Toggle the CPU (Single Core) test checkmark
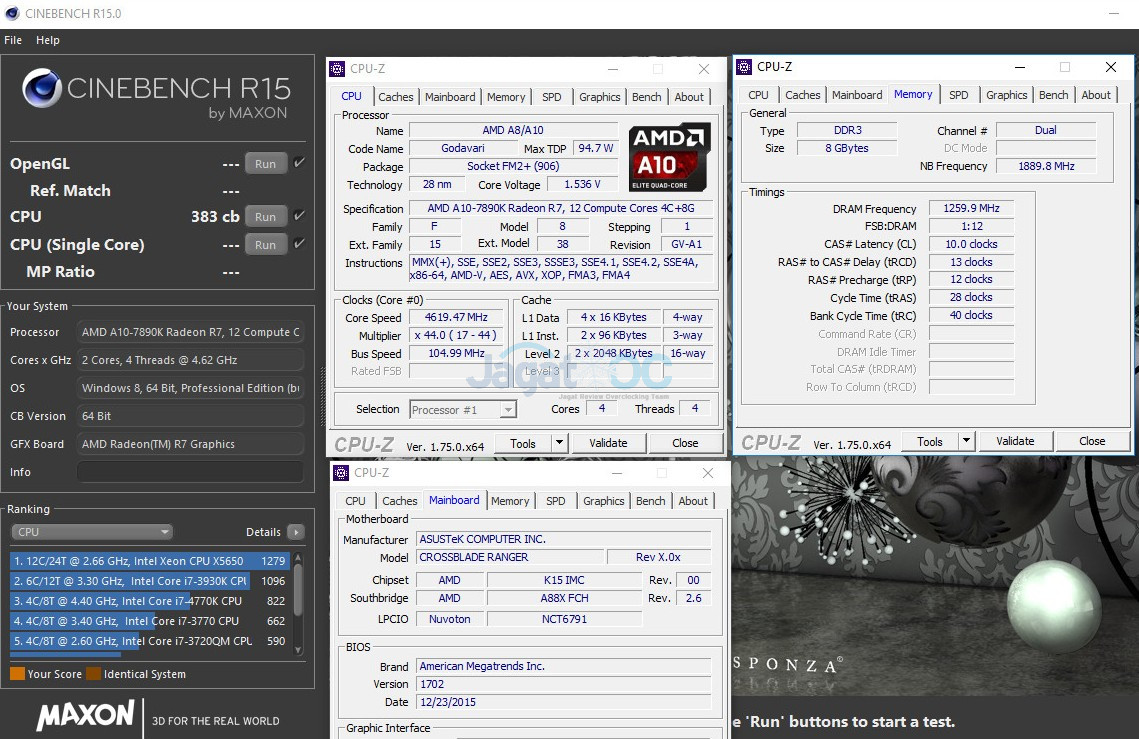Screen dimensions: 1139x739 [299, 244]
